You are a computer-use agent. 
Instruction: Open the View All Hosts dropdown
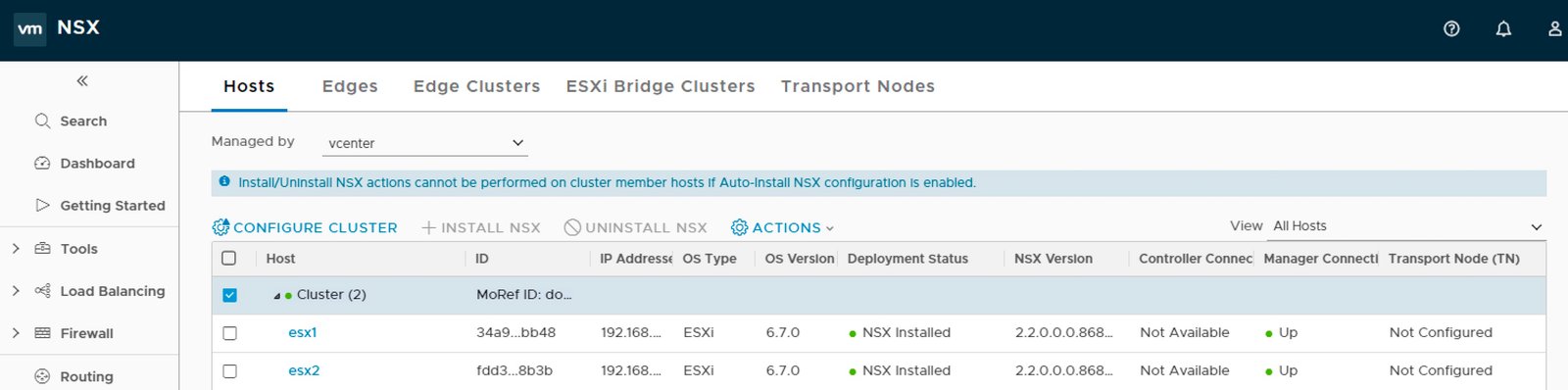click(x=1407, y=226)
